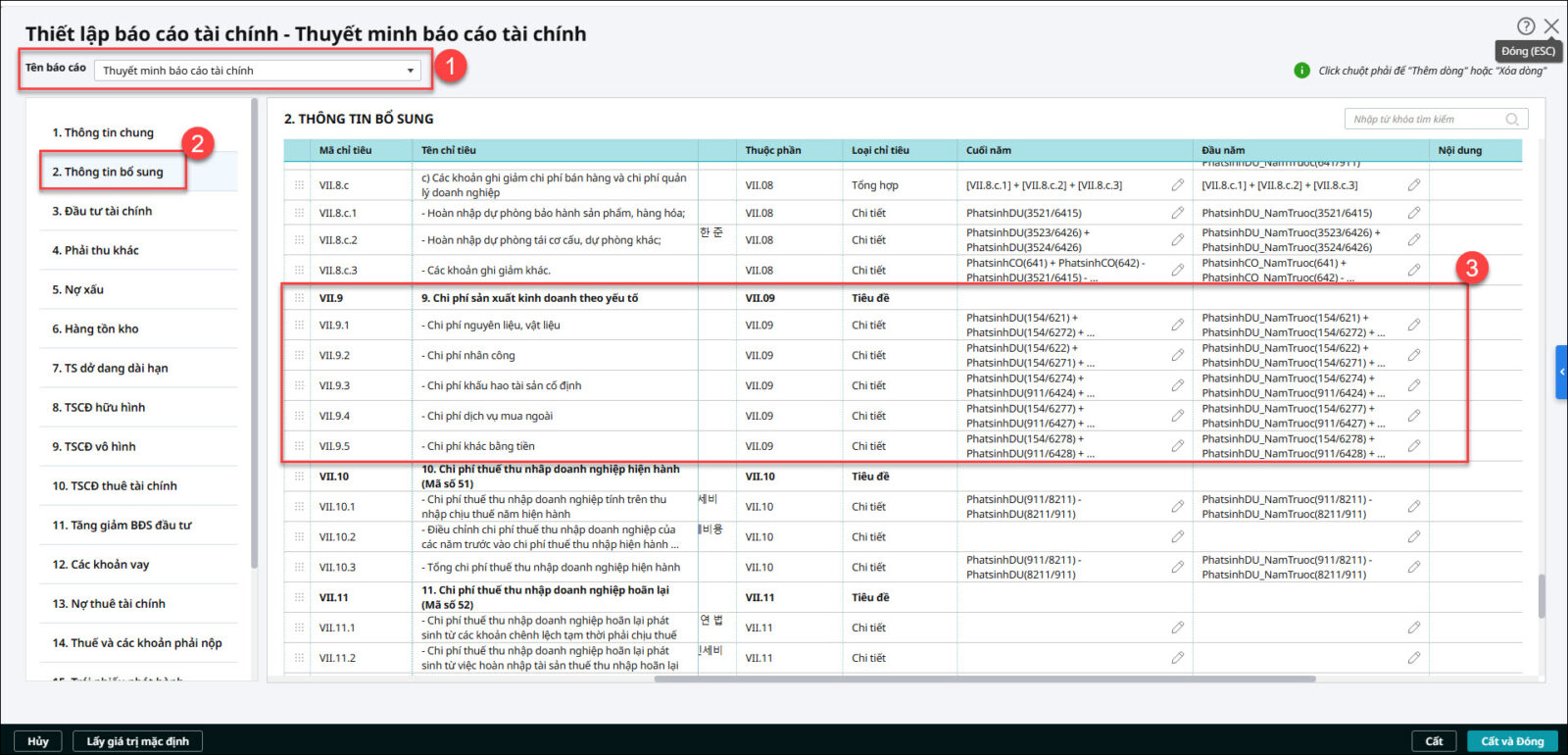Click the table's vertical scrollbar thumb
This screenshot has height=755, width=1568.
pyautogui.click(x=1542, y=596)
